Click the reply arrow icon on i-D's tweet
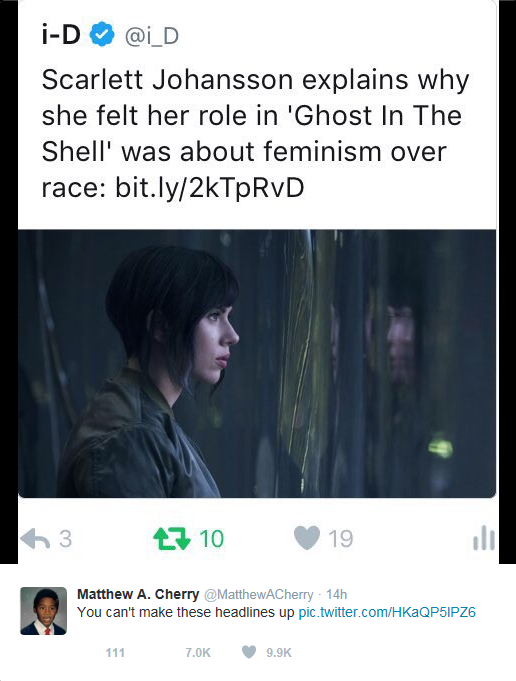This screenshot has height=681, width=516. (35, 539)
